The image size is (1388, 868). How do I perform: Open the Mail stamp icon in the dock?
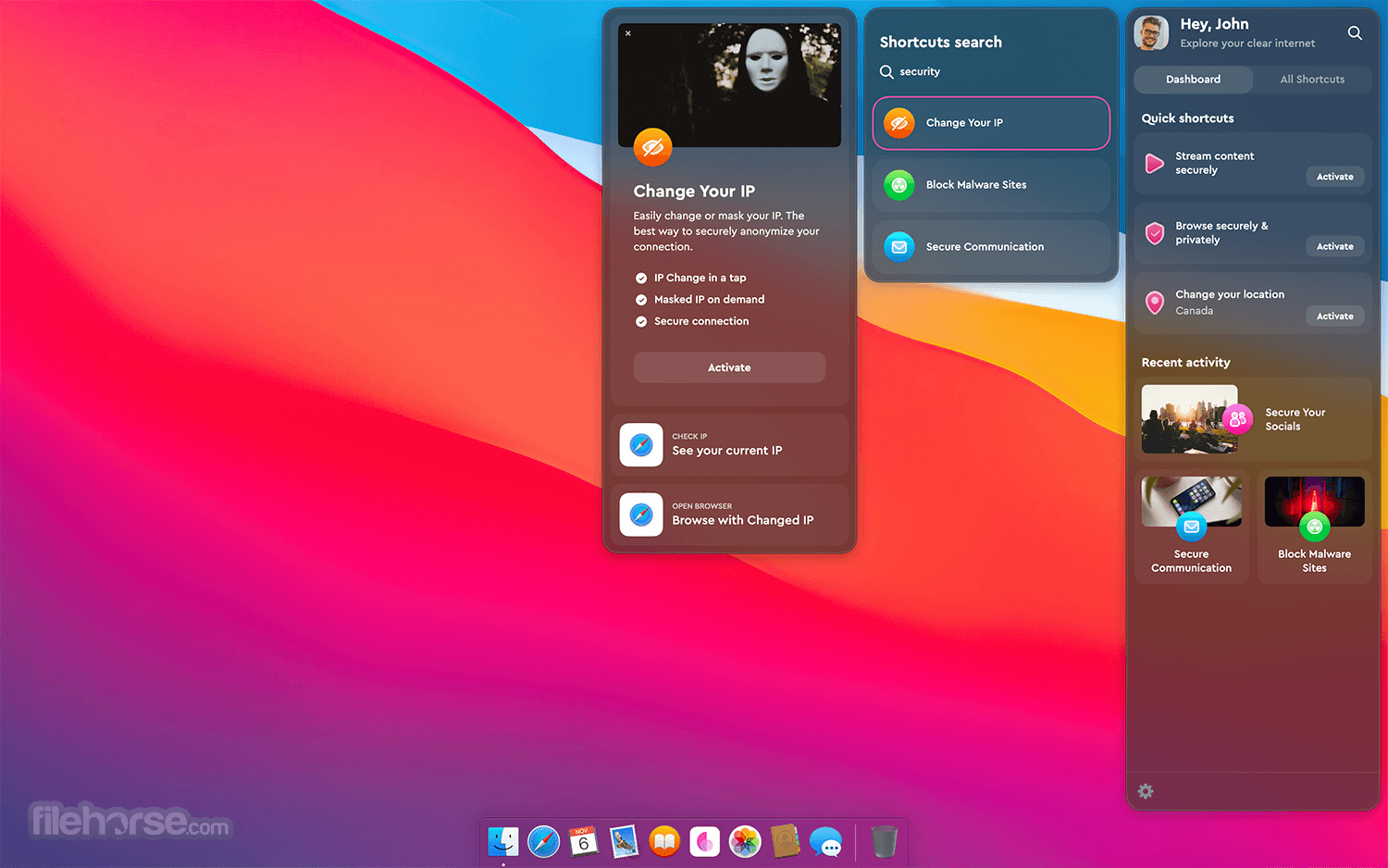[625, 841]
